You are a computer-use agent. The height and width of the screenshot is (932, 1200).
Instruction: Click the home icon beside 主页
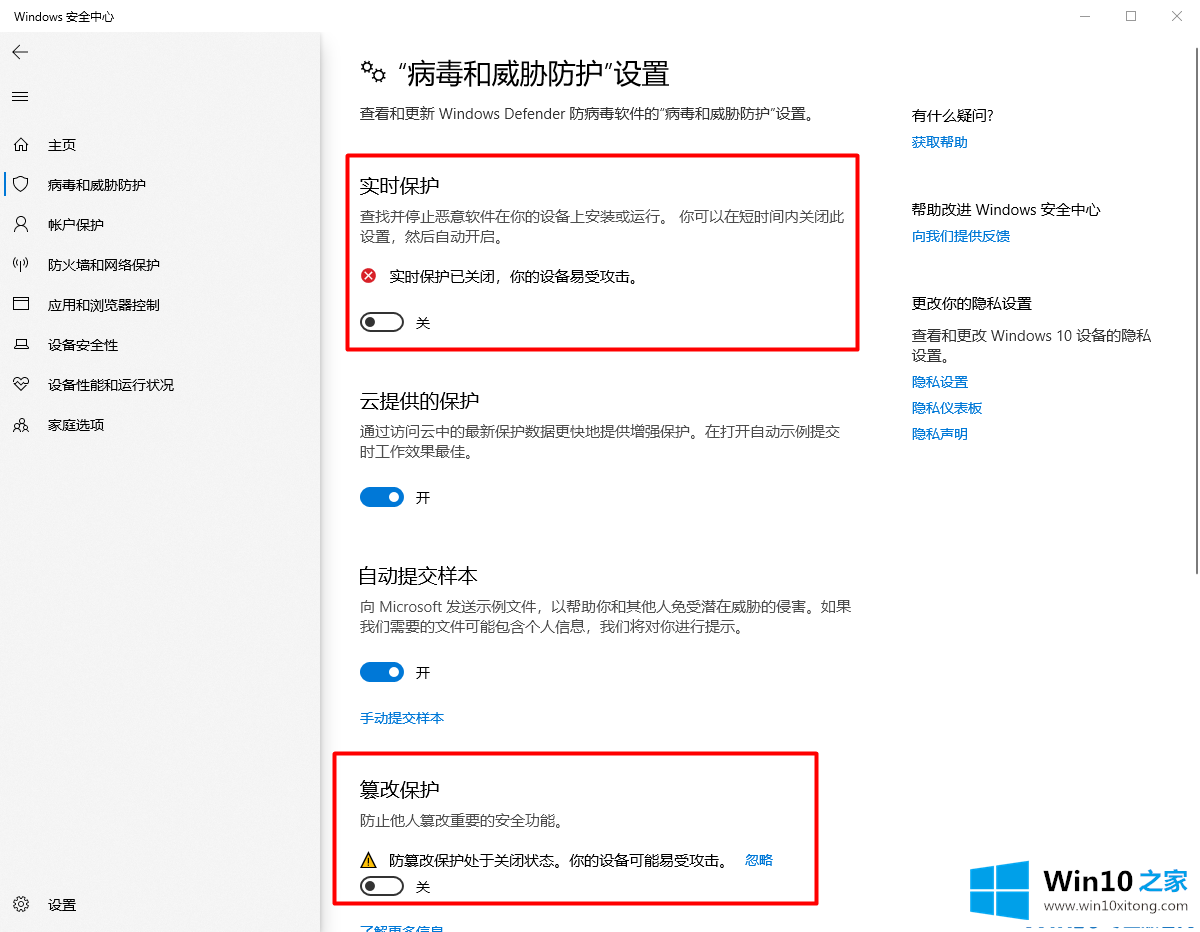coord(21,145)
